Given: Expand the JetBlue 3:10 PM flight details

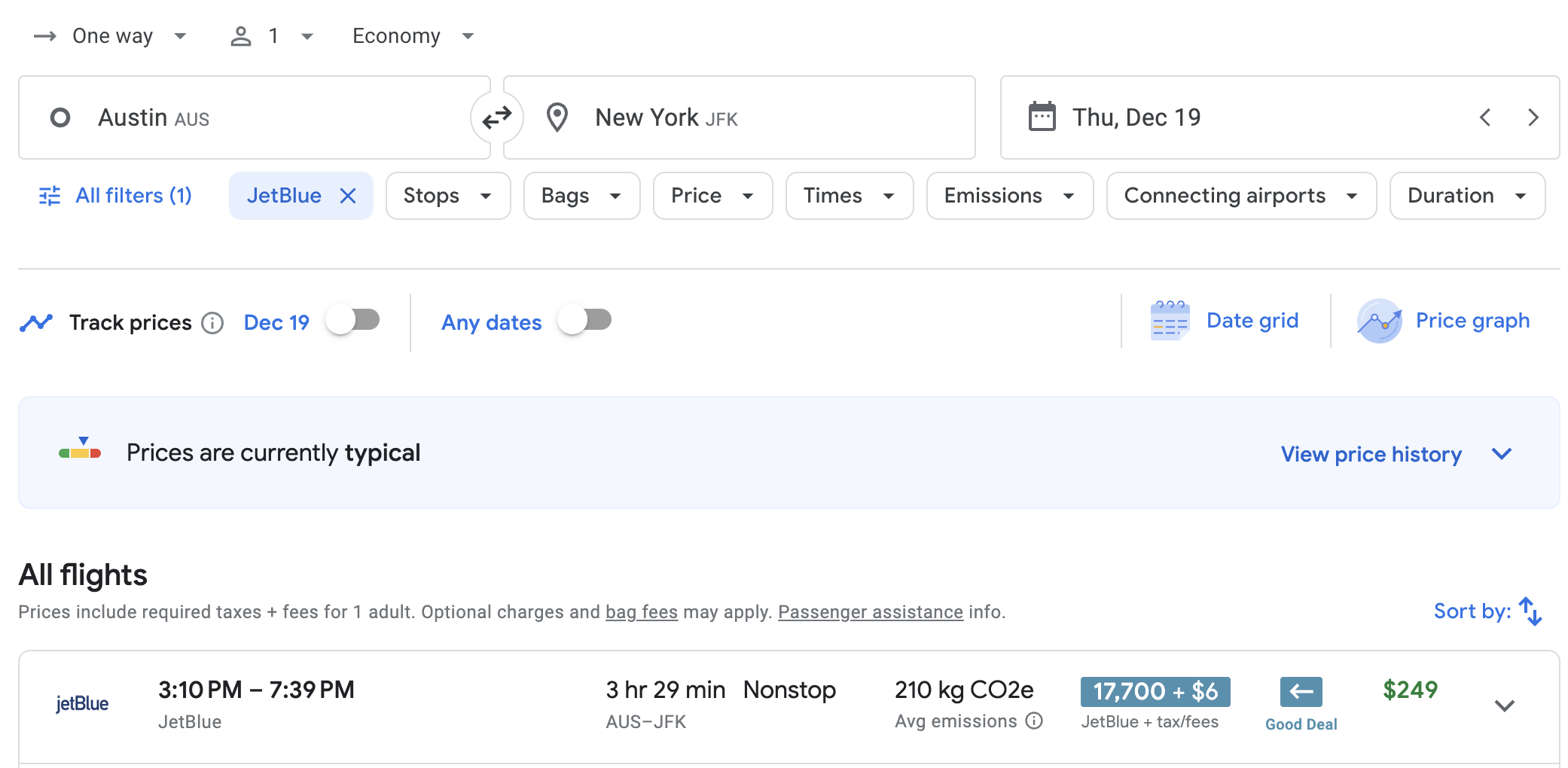Looking at the screenshot, I should coord(1505,706).
